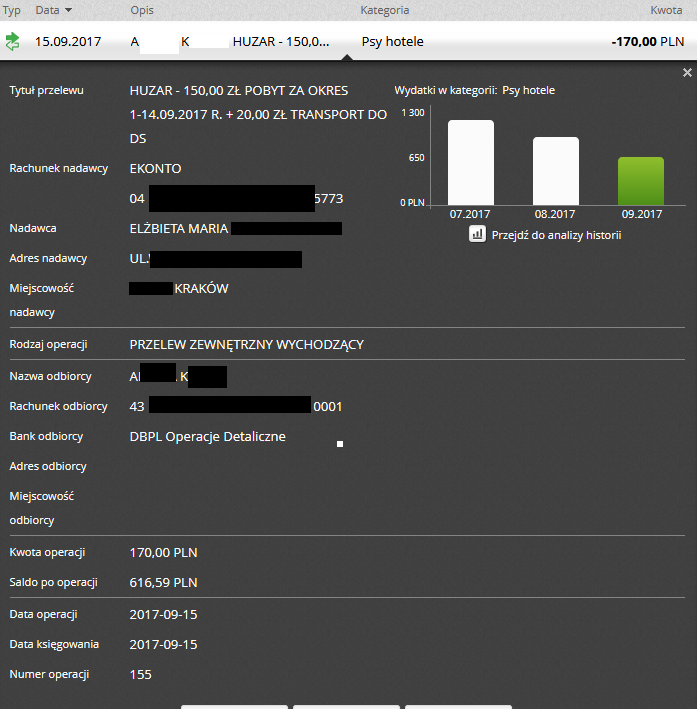697x709 pixels.
Task: Close the transaction details panel
Action: [686, 73]
